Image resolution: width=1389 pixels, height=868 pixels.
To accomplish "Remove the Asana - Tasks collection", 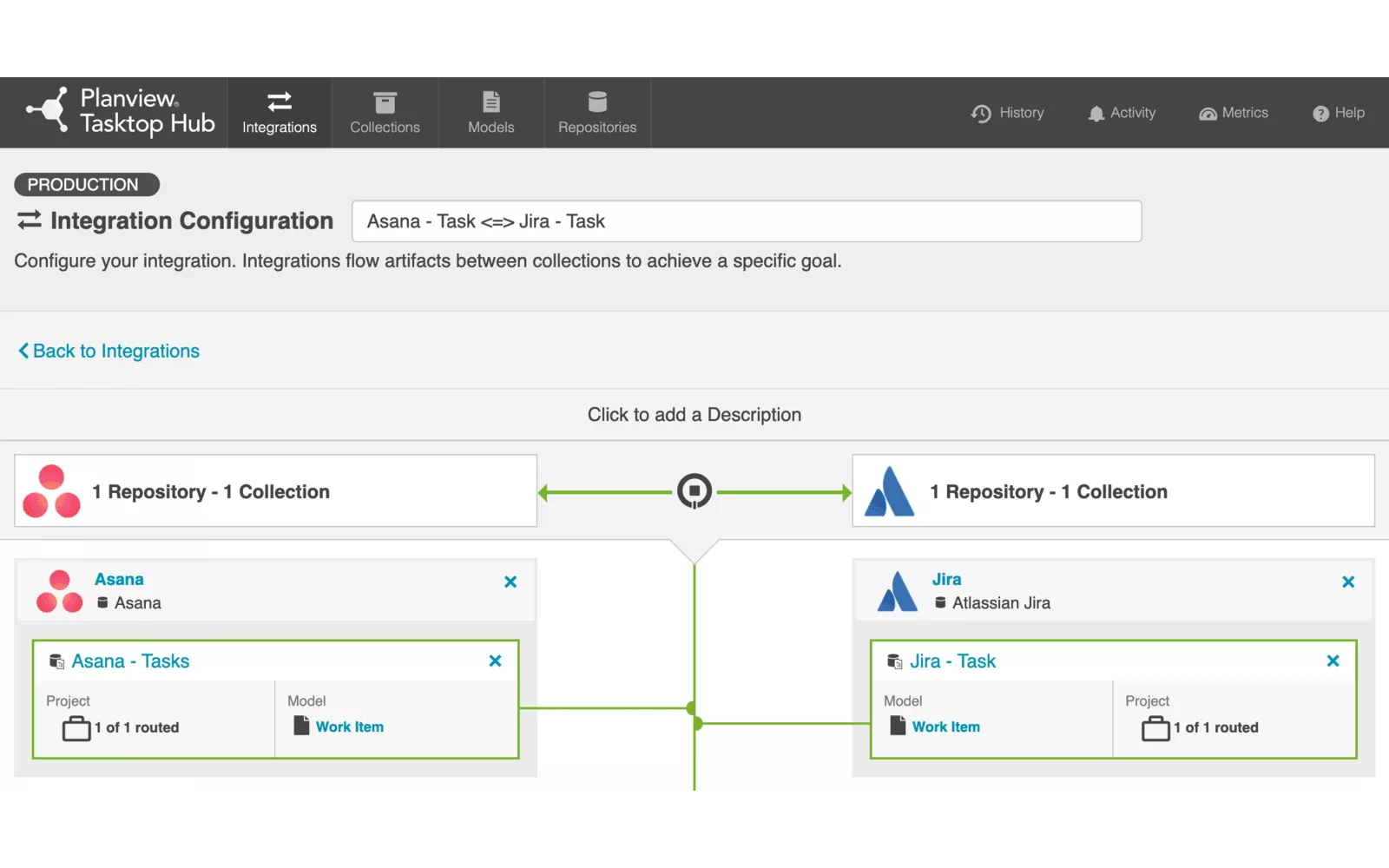I will point(495,661).
